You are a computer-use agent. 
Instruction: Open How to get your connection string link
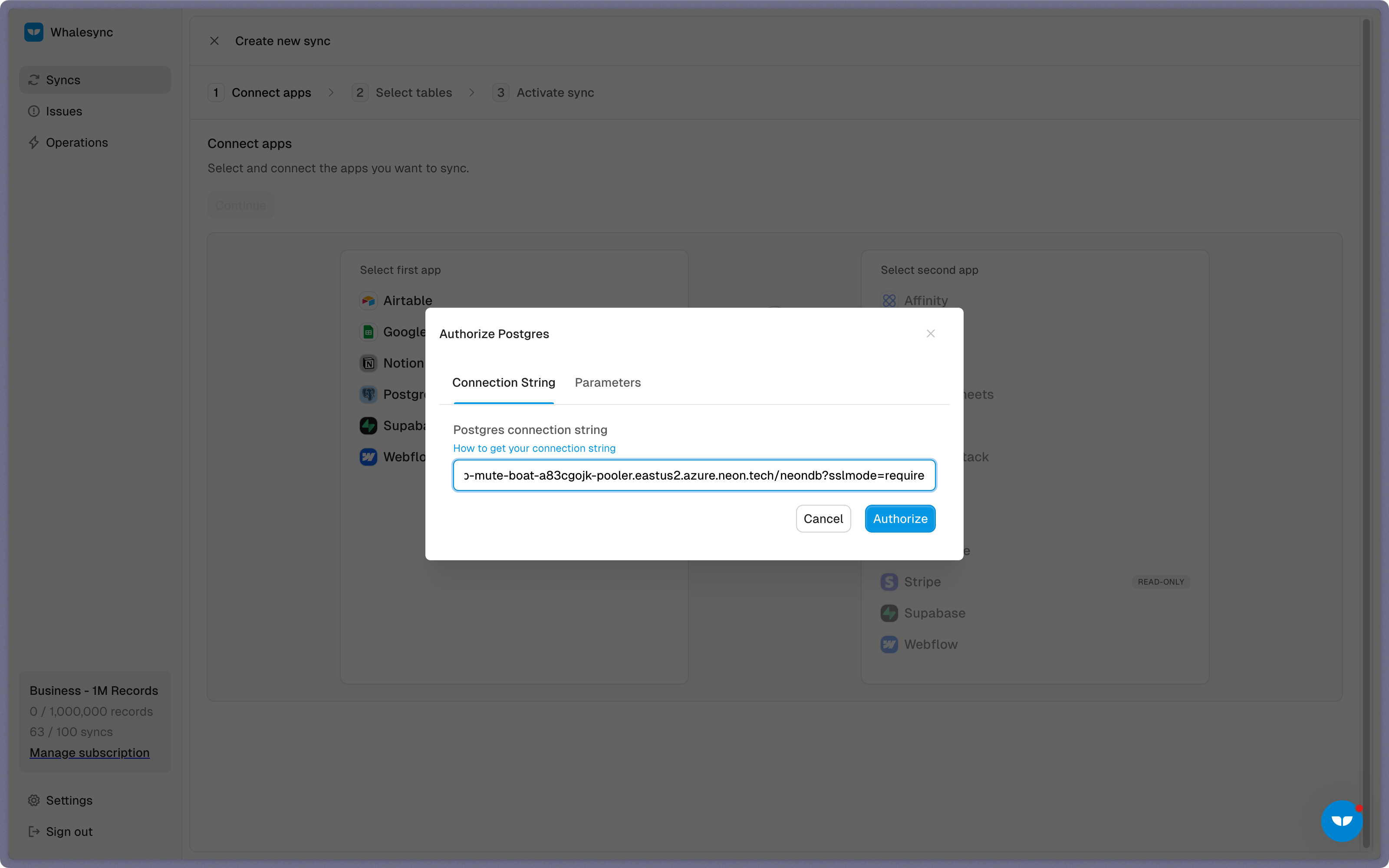pos(534,448)
